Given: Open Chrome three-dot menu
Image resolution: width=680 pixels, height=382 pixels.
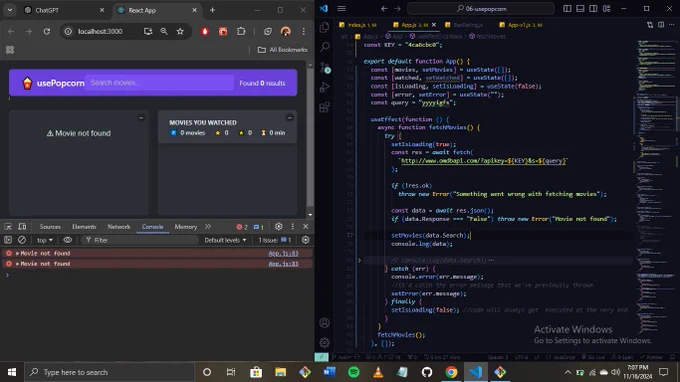Looking at the screenshot, I should click(304, 31).
